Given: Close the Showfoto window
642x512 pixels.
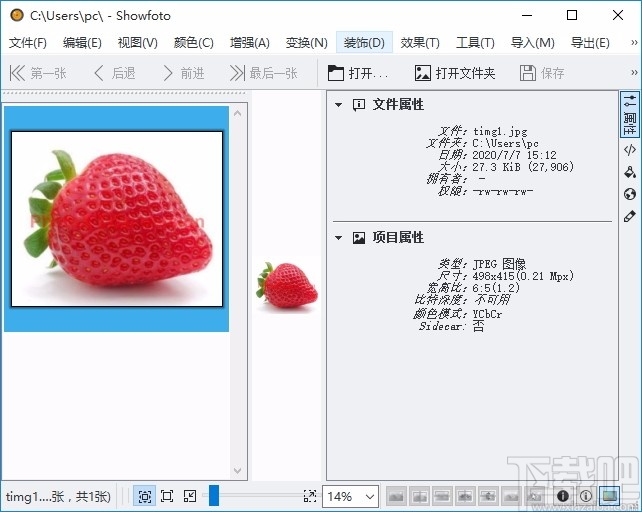Looking at the screenshot, I should 618,16.
